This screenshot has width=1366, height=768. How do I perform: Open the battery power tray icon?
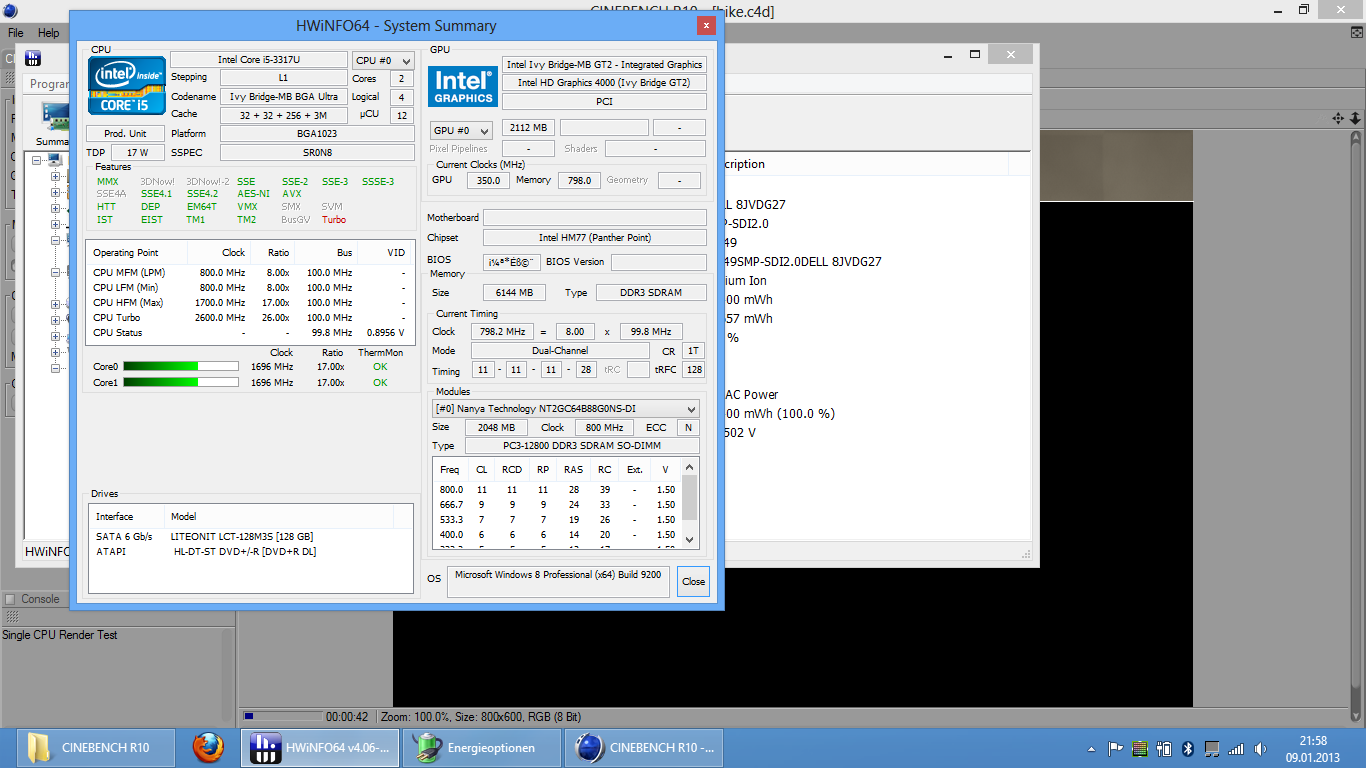pos(1164,748)
